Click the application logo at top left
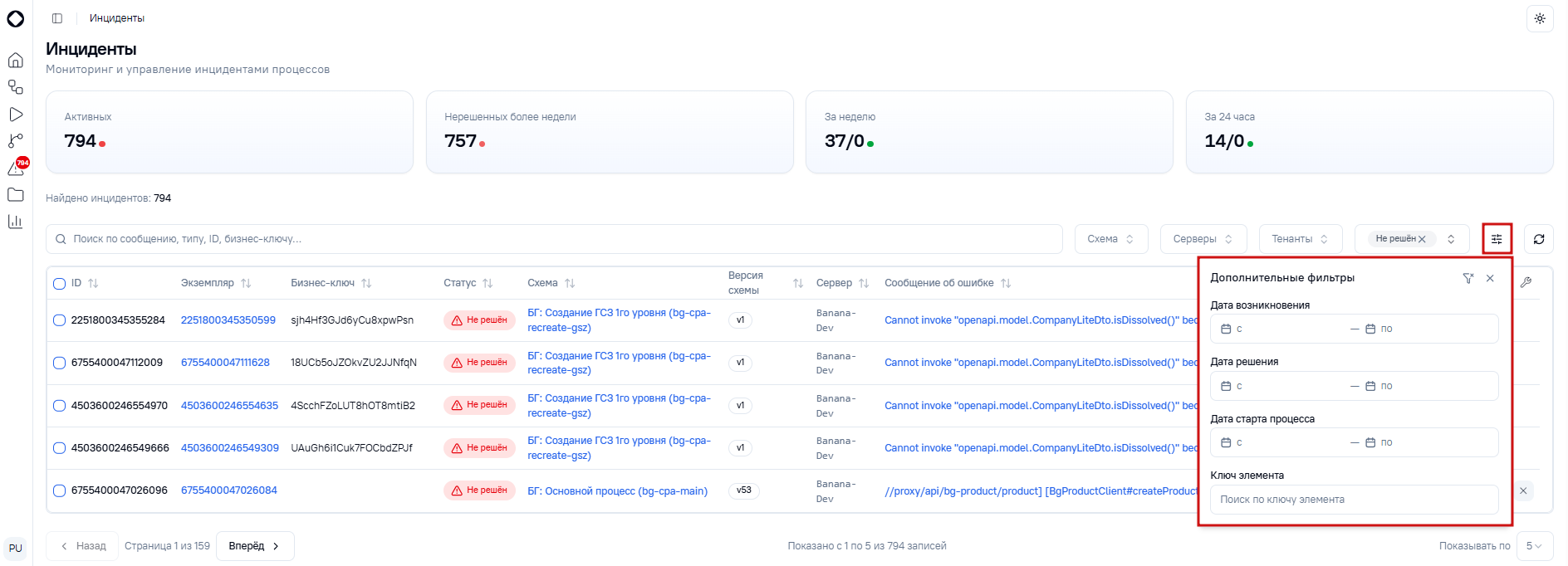Viewport: 1568px width, 566px height. pos(15,18)
